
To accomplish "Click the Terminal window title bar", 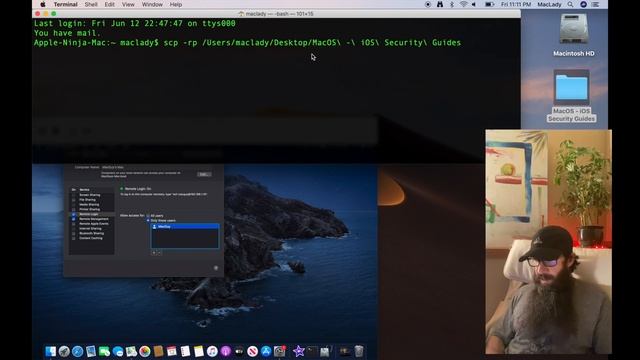I will (x=276, y=13).
